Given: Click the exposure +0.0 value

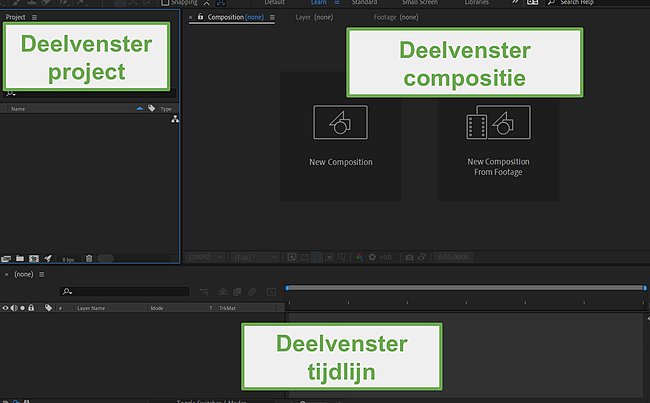Looking at the screenshot, I should pos(386,257).
